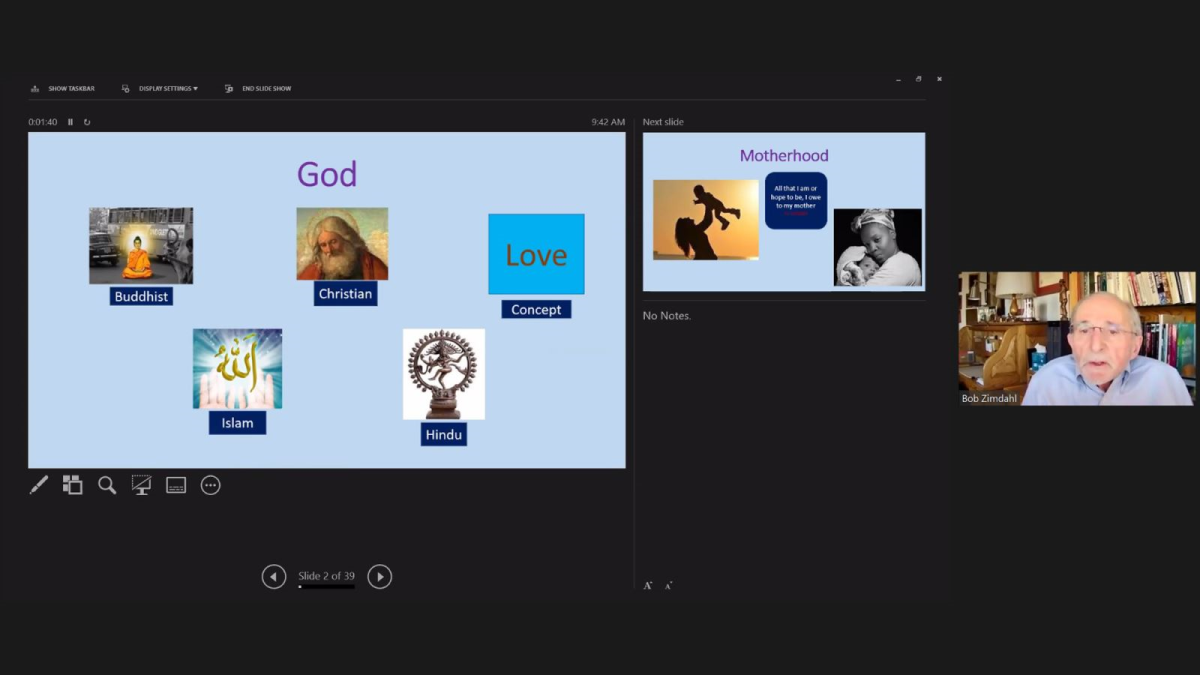Go to the previous slide

point(273,576)
